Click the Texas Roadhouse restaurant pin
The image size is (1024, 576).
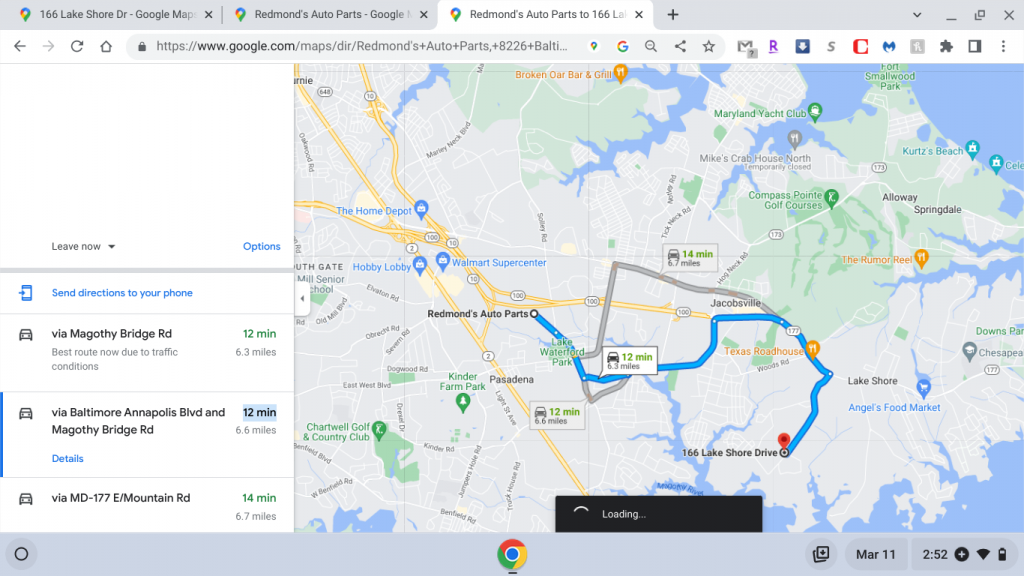point(813,349)
